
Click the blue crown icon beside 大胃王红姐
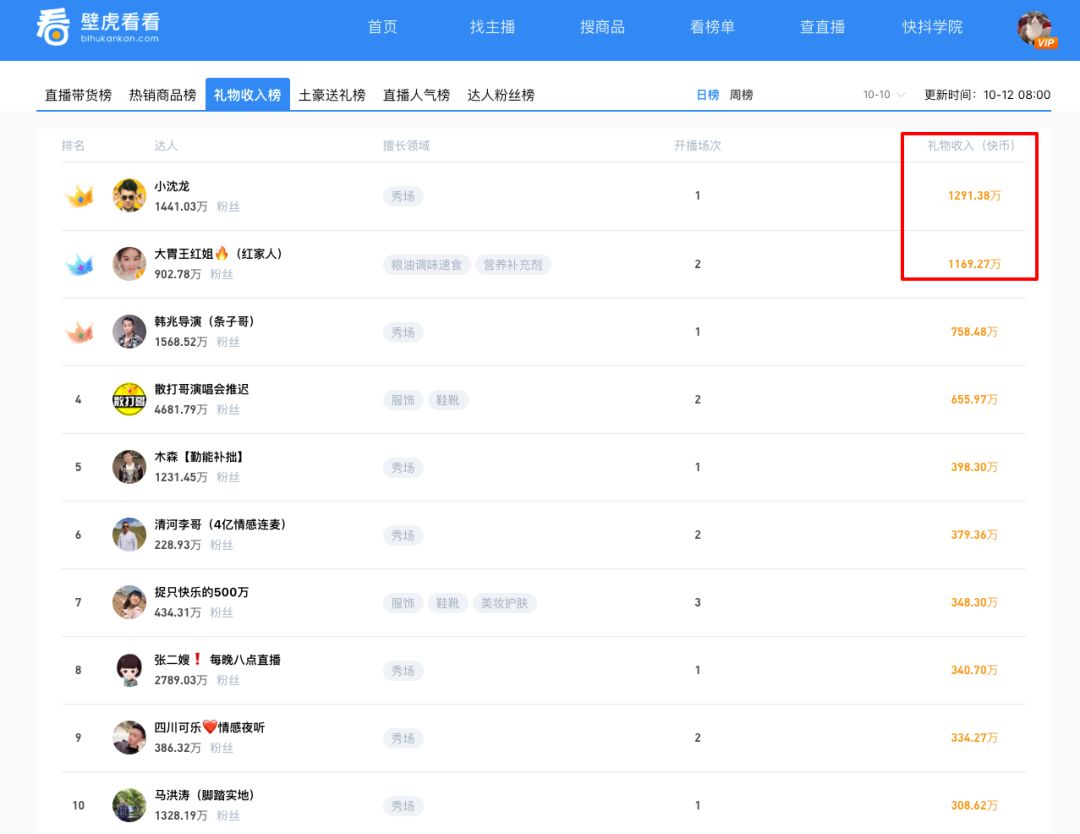pos(77,263)
